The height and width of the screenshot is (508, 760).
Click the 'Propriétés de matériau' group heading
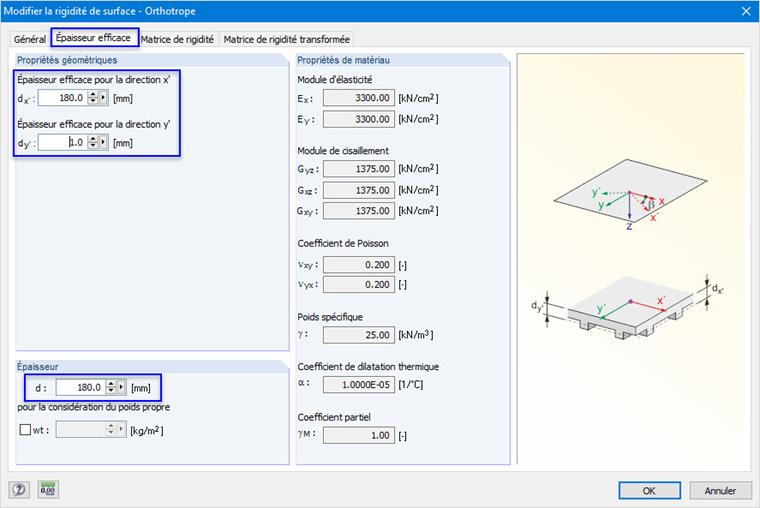coord(343,60)
